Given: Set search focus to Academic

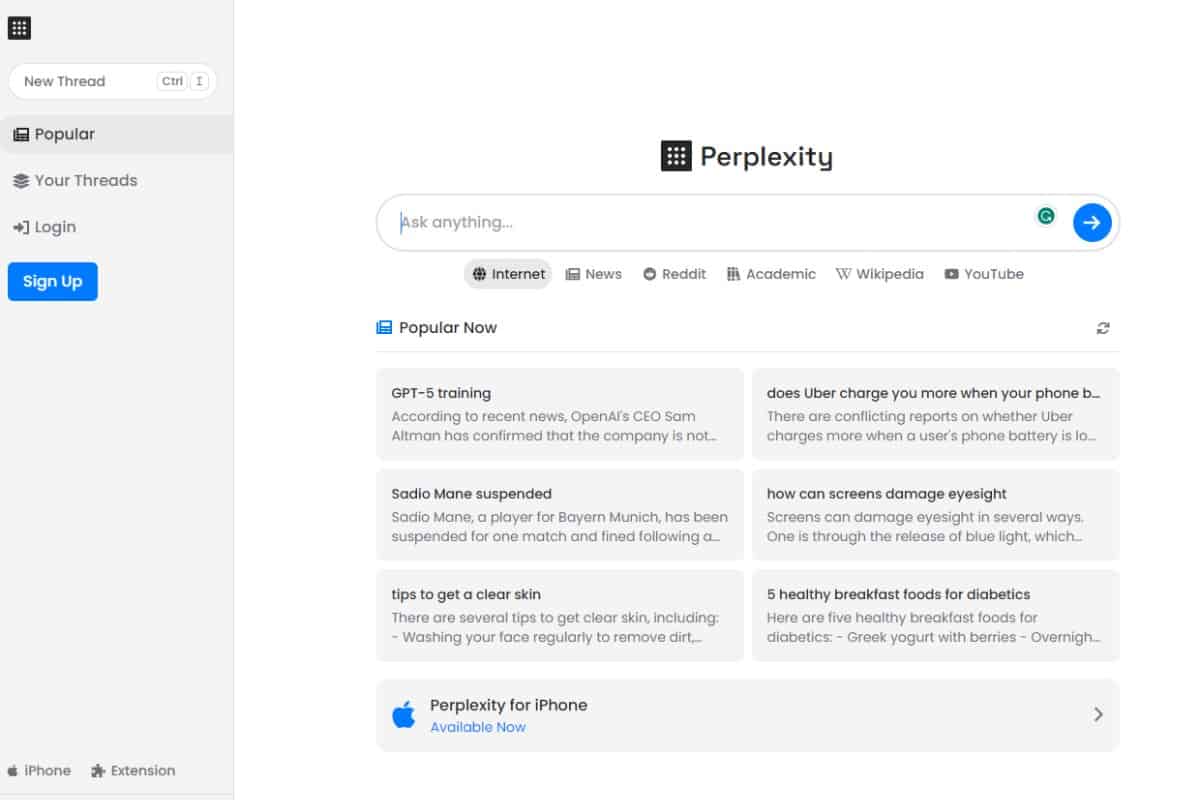Looking at the screenshot, I should (771, 274).
